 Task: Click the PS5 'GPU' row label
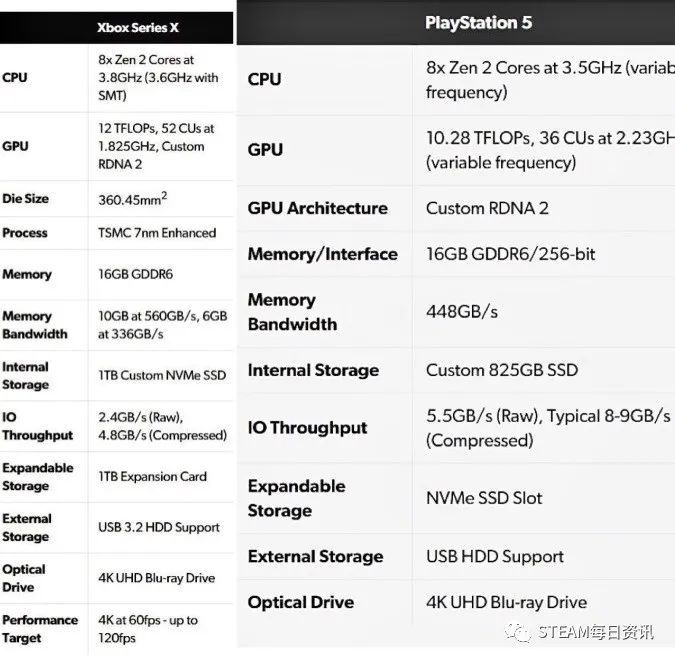click(265, 150)
